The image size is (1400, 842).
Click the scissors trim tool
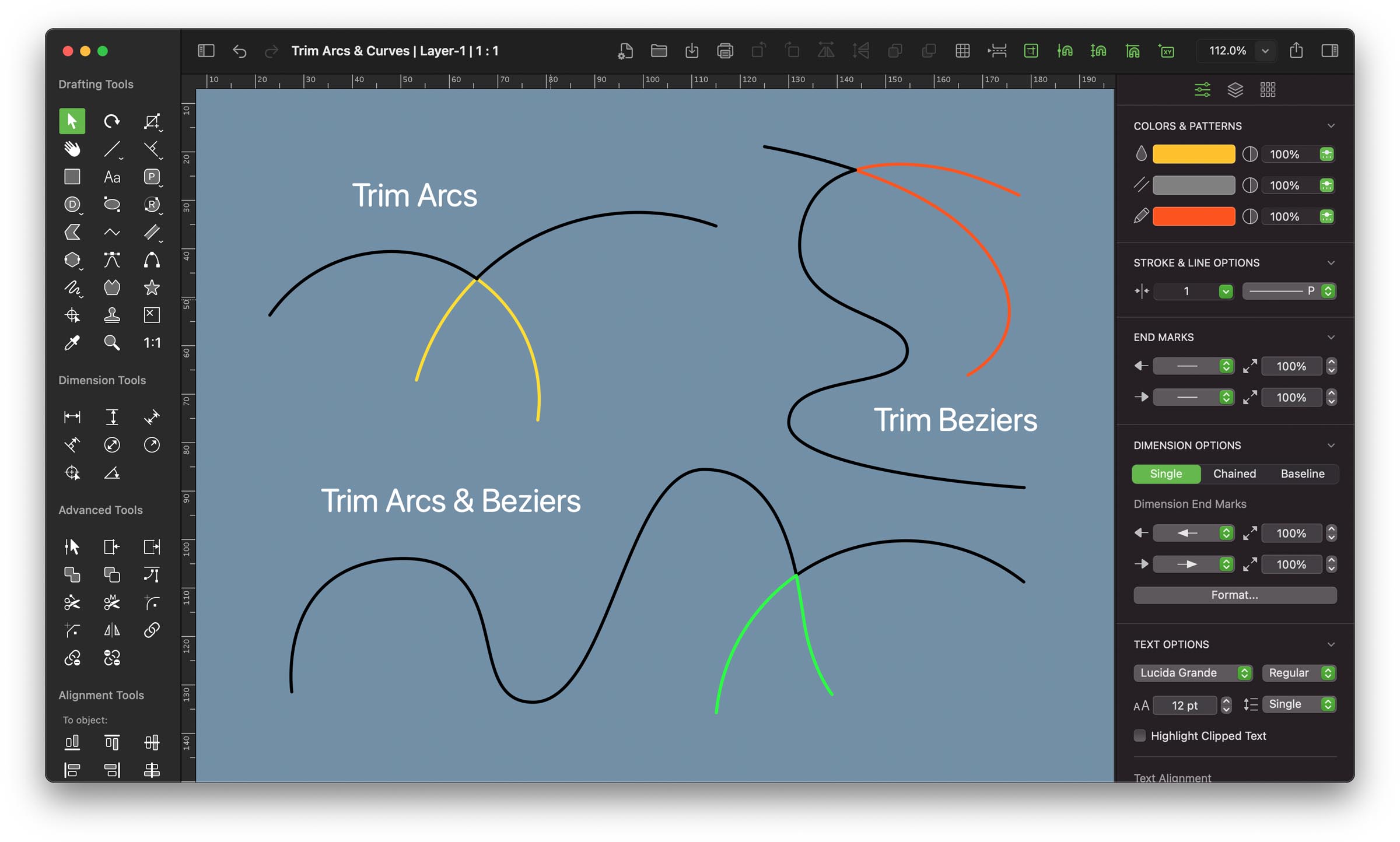coord(72,602)
